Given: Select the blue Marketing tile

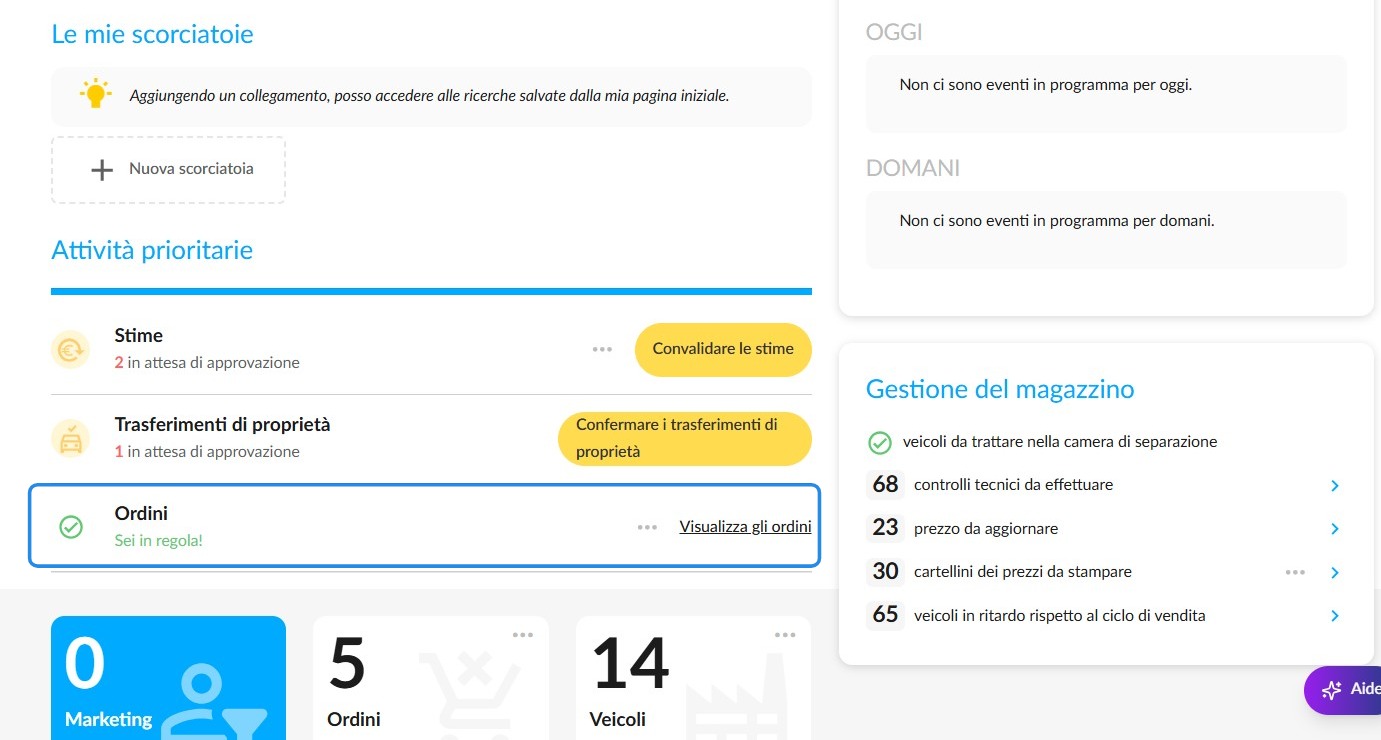Looking at the screenshot, I should 168,678.
